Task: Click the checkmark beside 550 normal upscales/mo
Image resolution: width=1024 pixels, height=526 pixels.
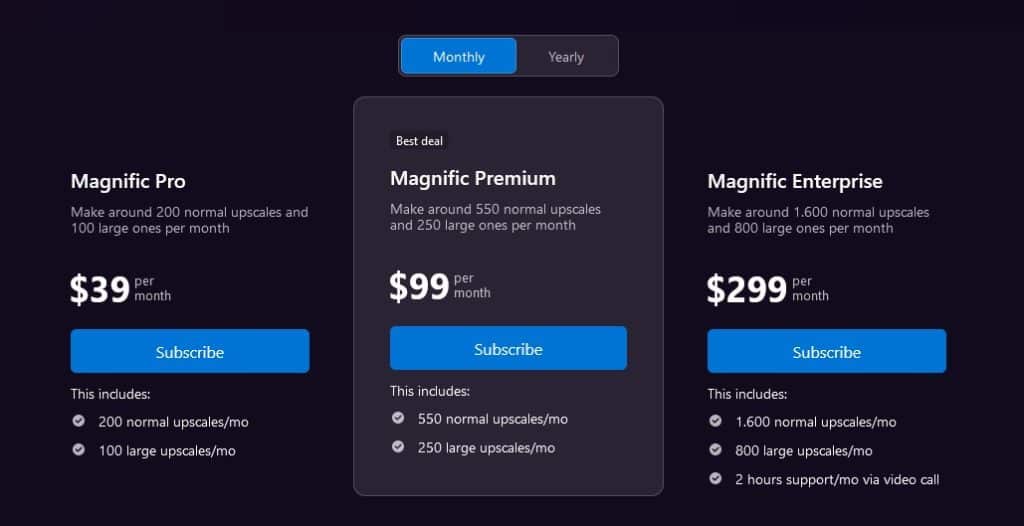Action: [398, 418]
